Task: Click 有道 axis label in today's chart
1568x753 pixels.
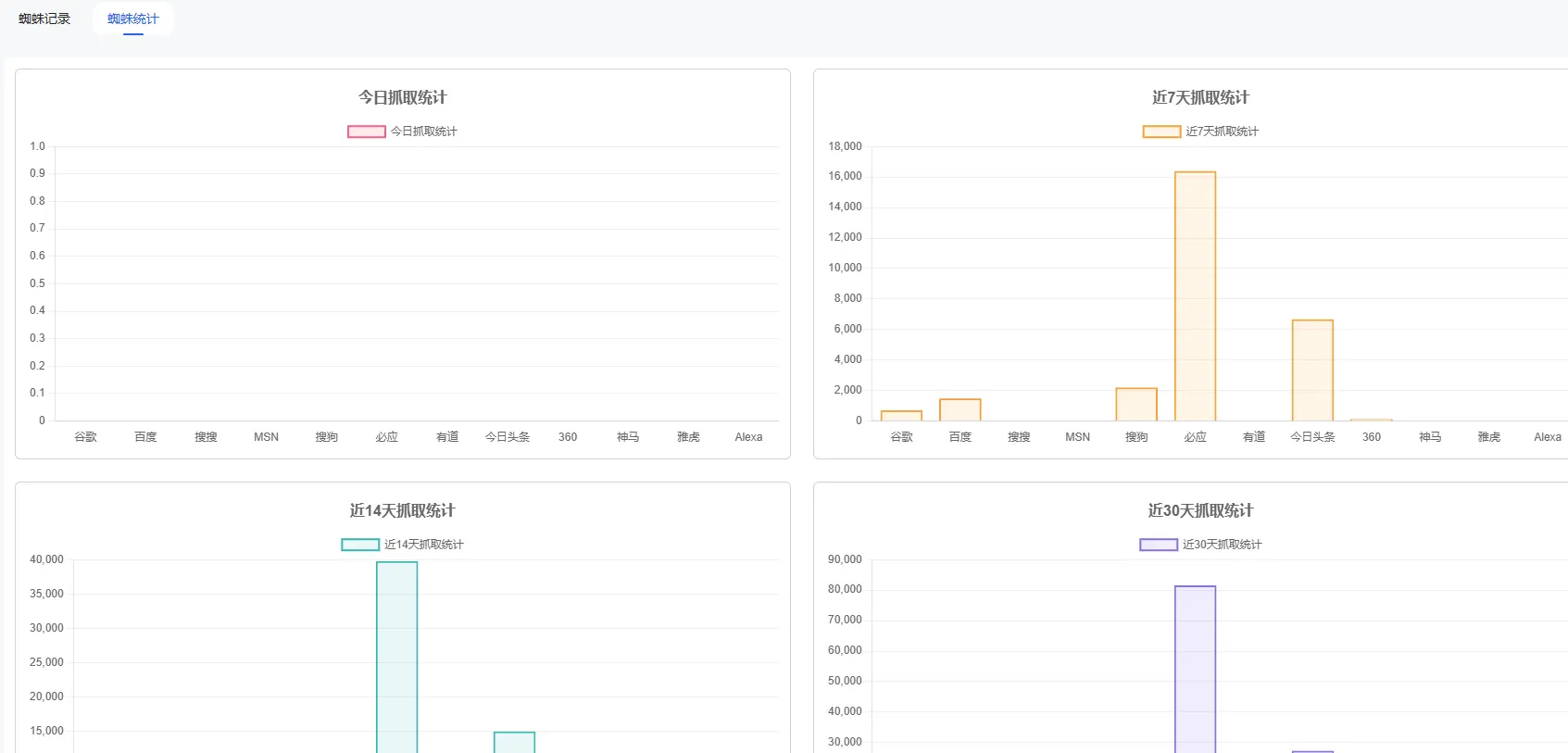Action: point(447,437)
